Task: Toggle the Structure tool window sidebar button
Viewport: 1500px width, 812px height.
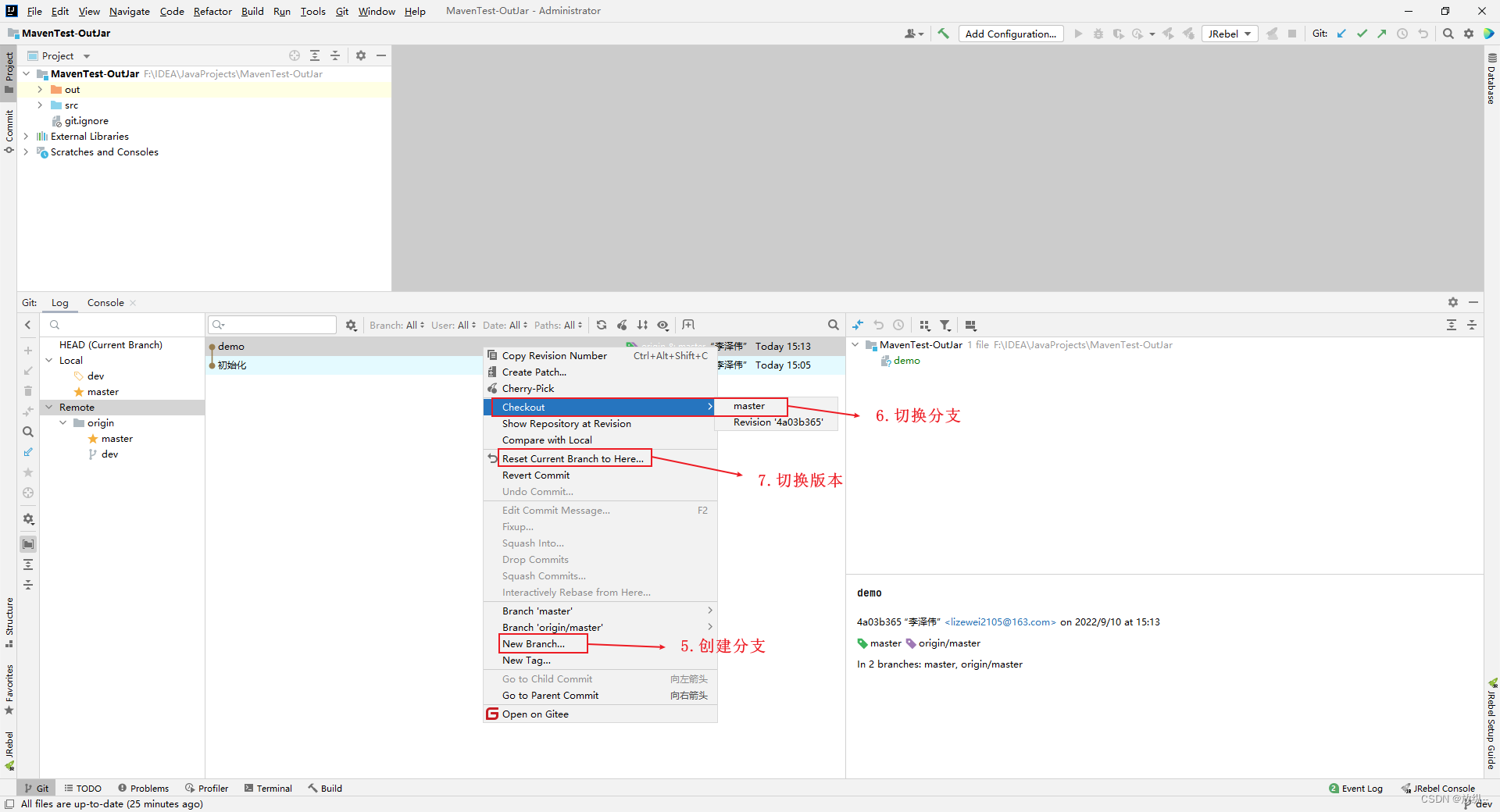Action: (9, 622)
